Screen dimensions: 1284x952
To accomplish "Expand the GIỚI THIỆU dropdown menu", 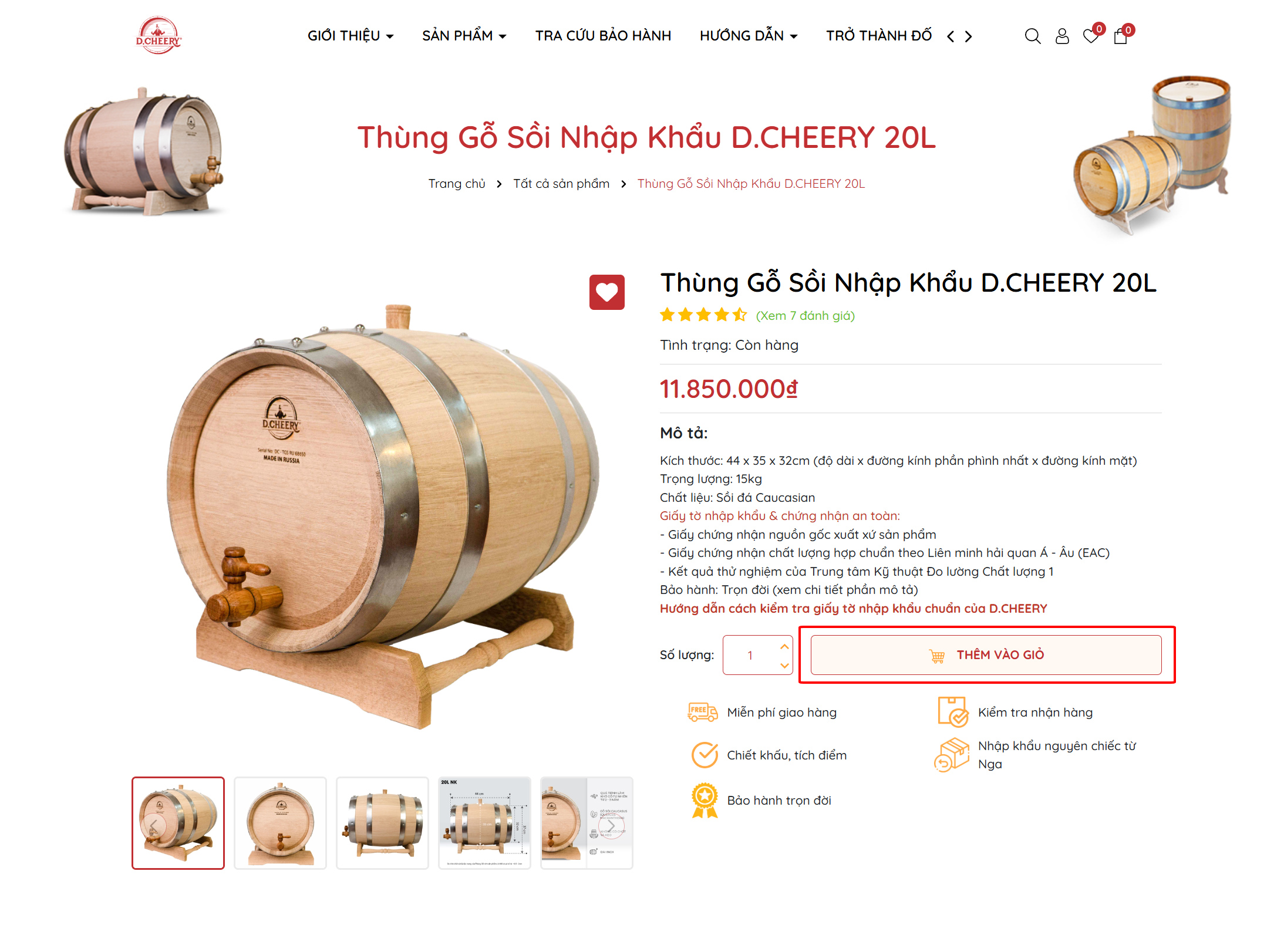I will point(351,36).
